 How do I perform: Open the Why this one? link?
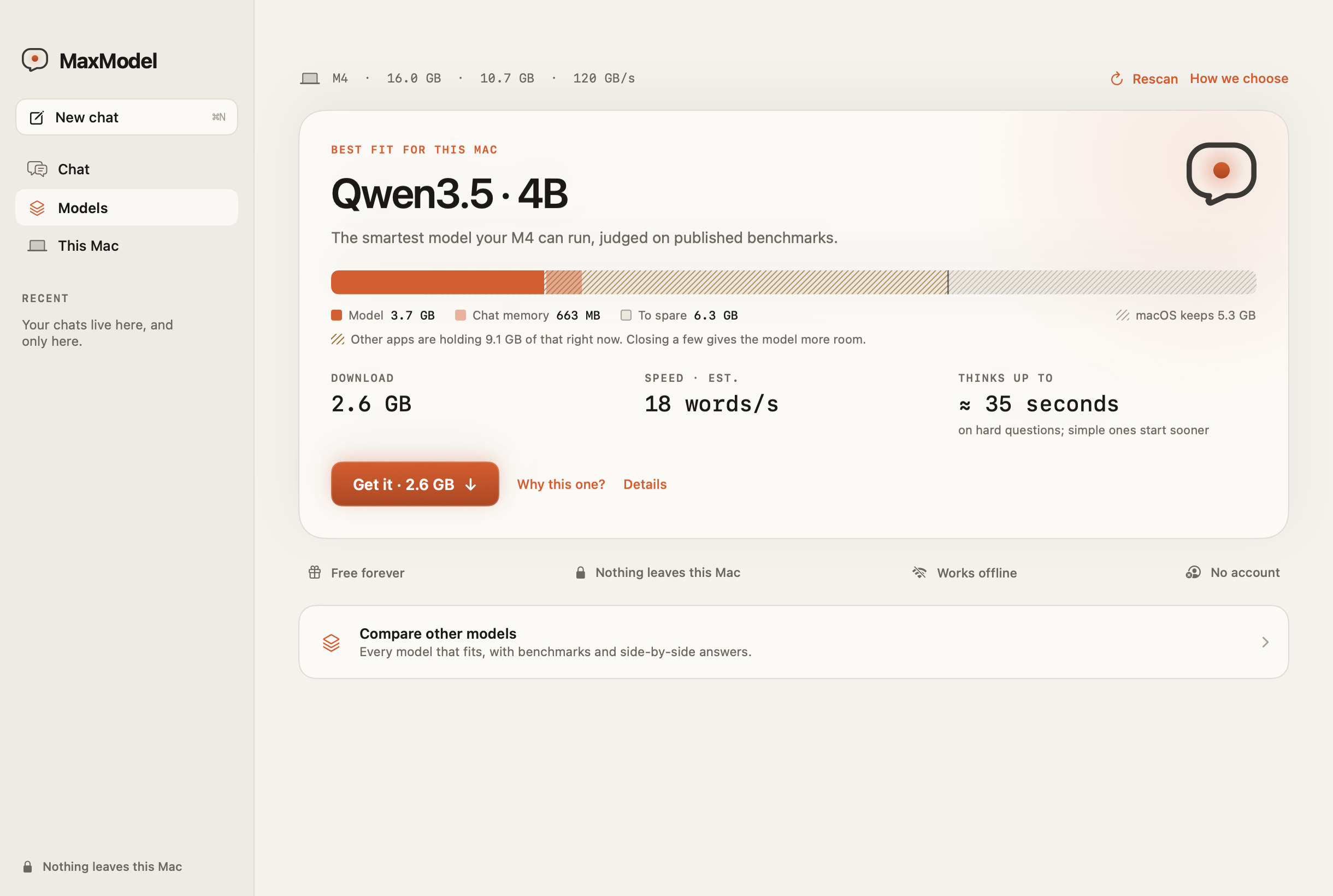(x=561, y=485)
